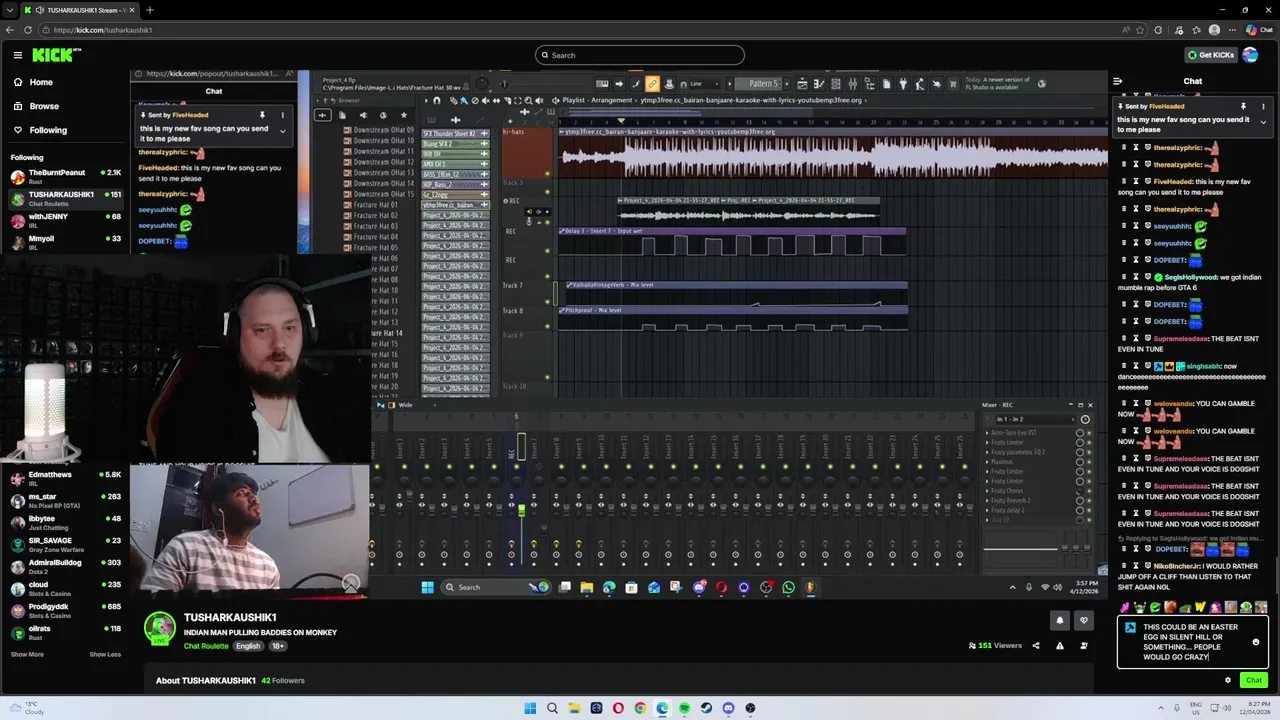The height and width of the screenshot is (720, 1280).
Task: Open Copilot Chat in browser
Action: 1259,30
